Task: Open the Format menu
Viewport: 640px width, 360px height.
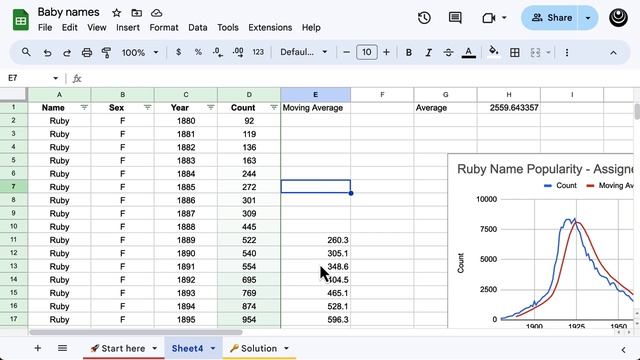Action: [x=164, y=27]
